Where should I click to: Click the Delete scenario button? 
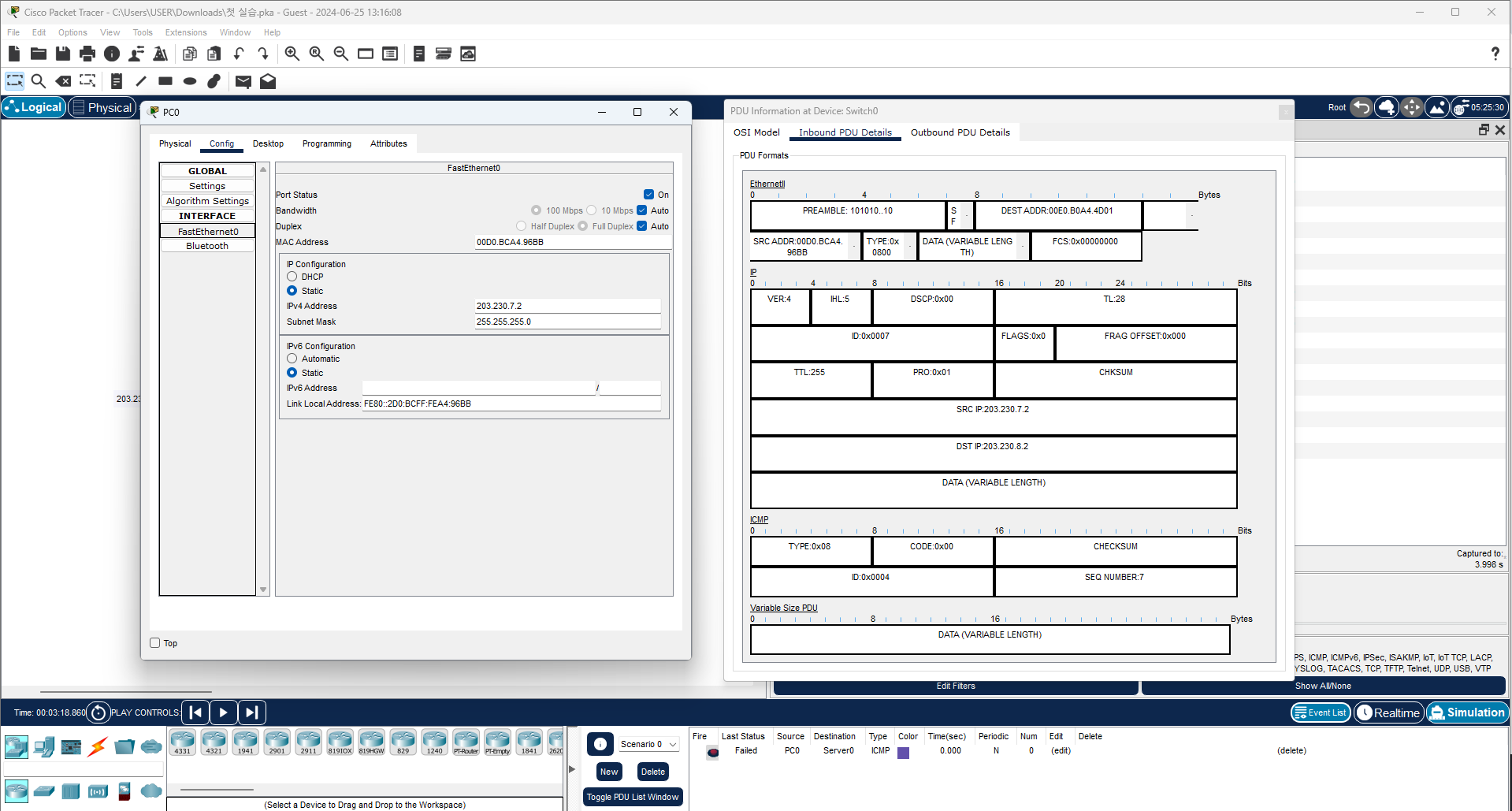(x=653, y=772)
